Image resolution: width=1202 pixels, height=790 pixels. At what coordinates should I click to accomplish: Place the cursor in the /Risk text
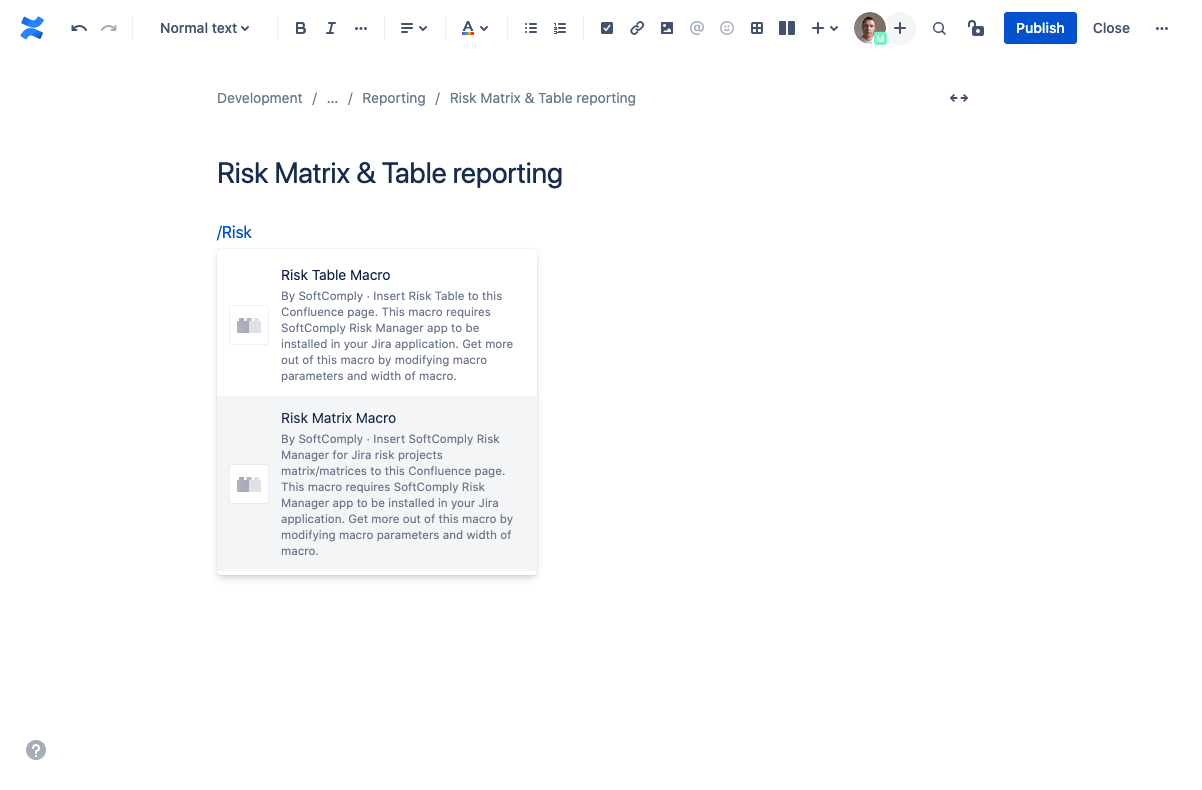[x=235, y=232]
